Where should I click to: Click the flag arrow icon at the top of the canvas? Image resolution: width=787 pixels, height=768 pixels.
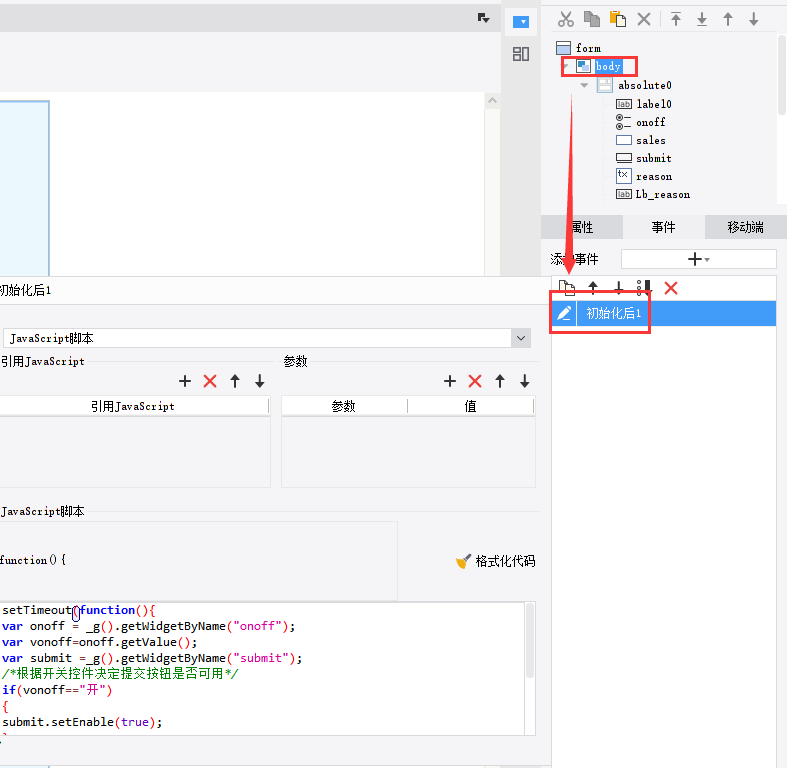pyautogui.click(x=483, y=18)
